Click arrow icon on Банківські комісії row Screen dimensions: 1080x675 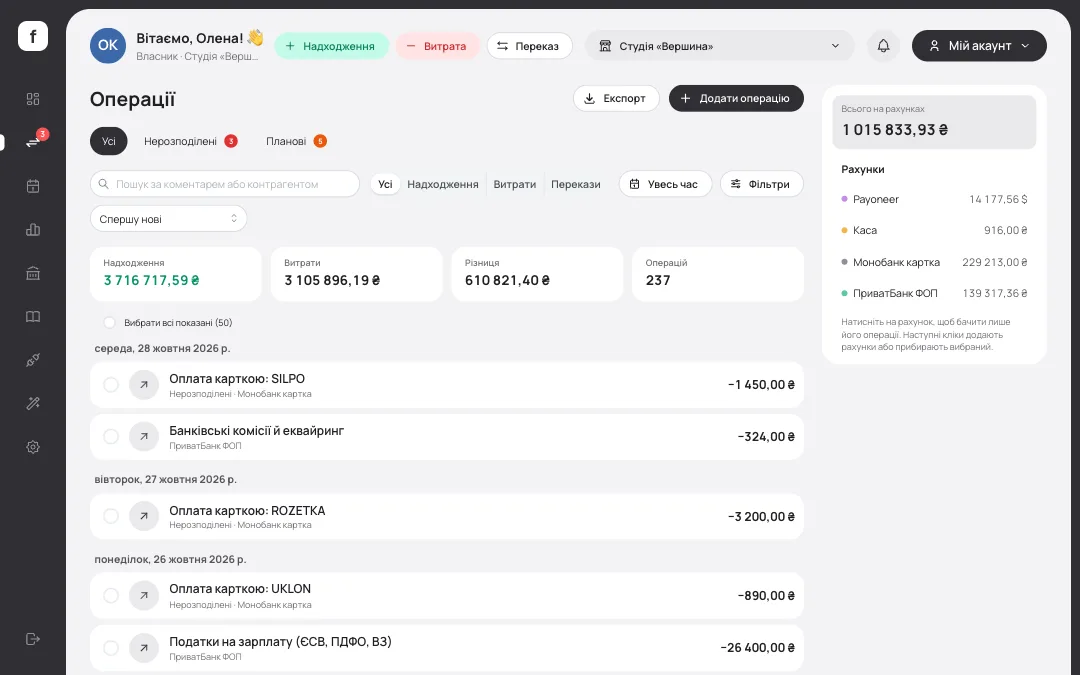(x=144, y=437)
